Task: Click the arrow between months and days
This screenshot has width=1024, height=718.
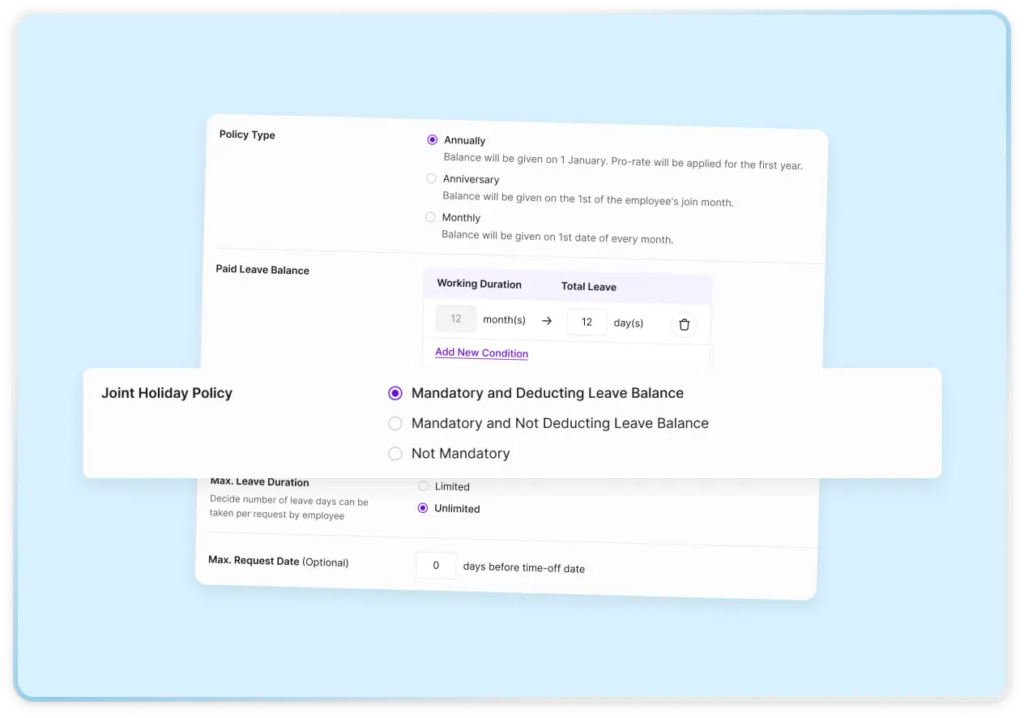Action: click(547, 321)
